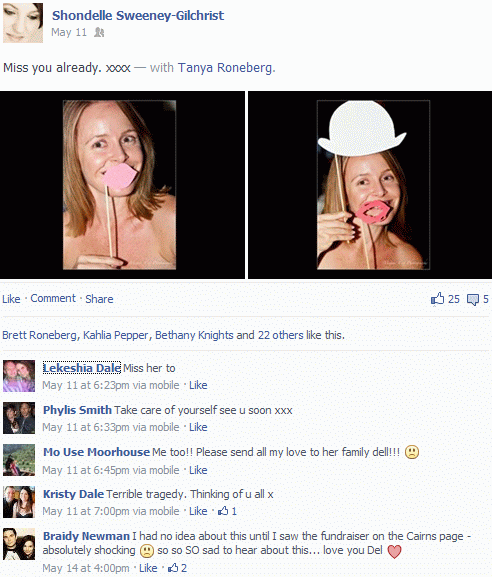The image size is (492, 577).
Task: Click thumbs-up count on Kristy Dale's comment
Action: coord(227,511)
